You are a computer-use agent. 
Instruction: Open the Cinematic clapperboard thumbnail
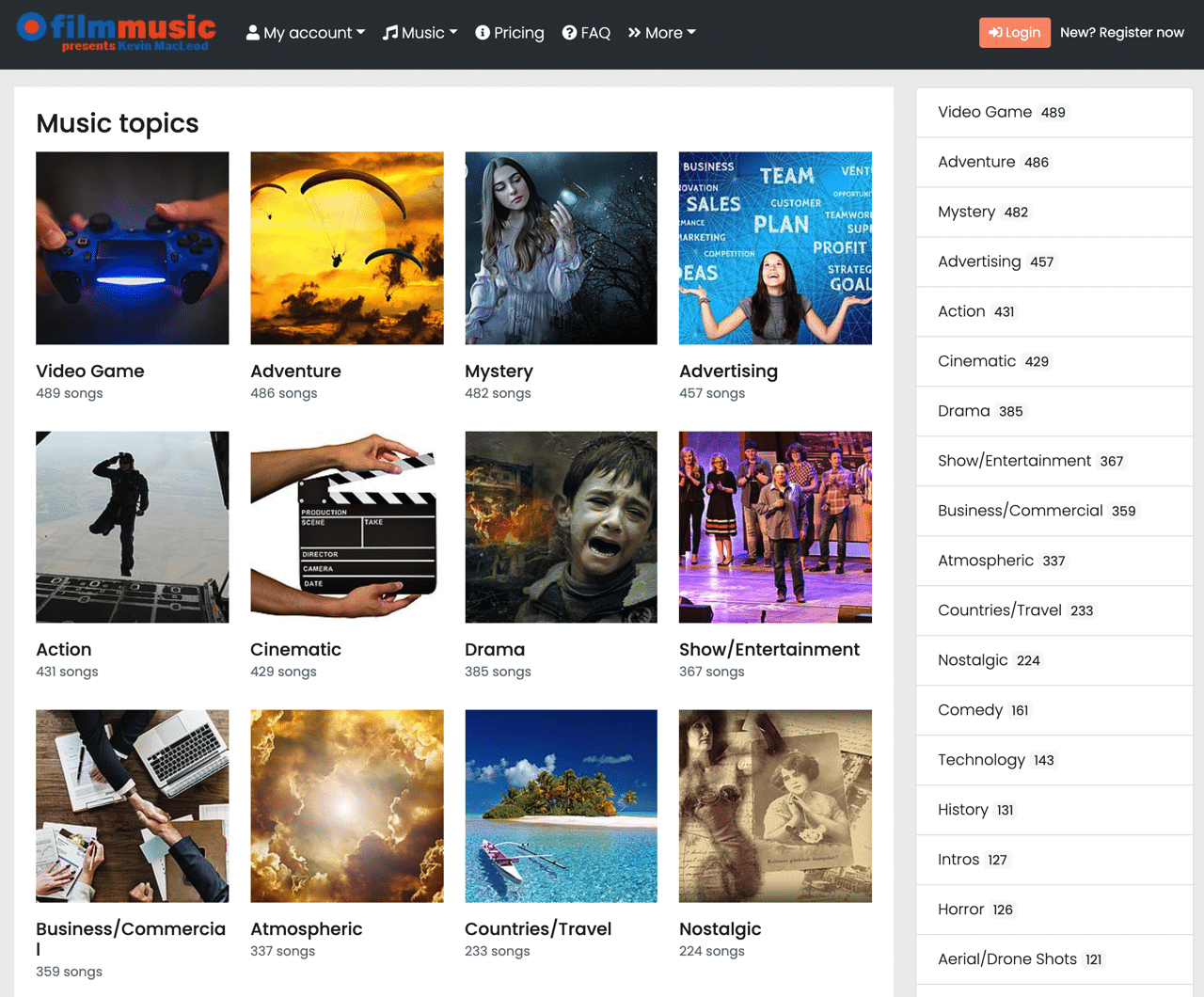click(x=347, y=528)
